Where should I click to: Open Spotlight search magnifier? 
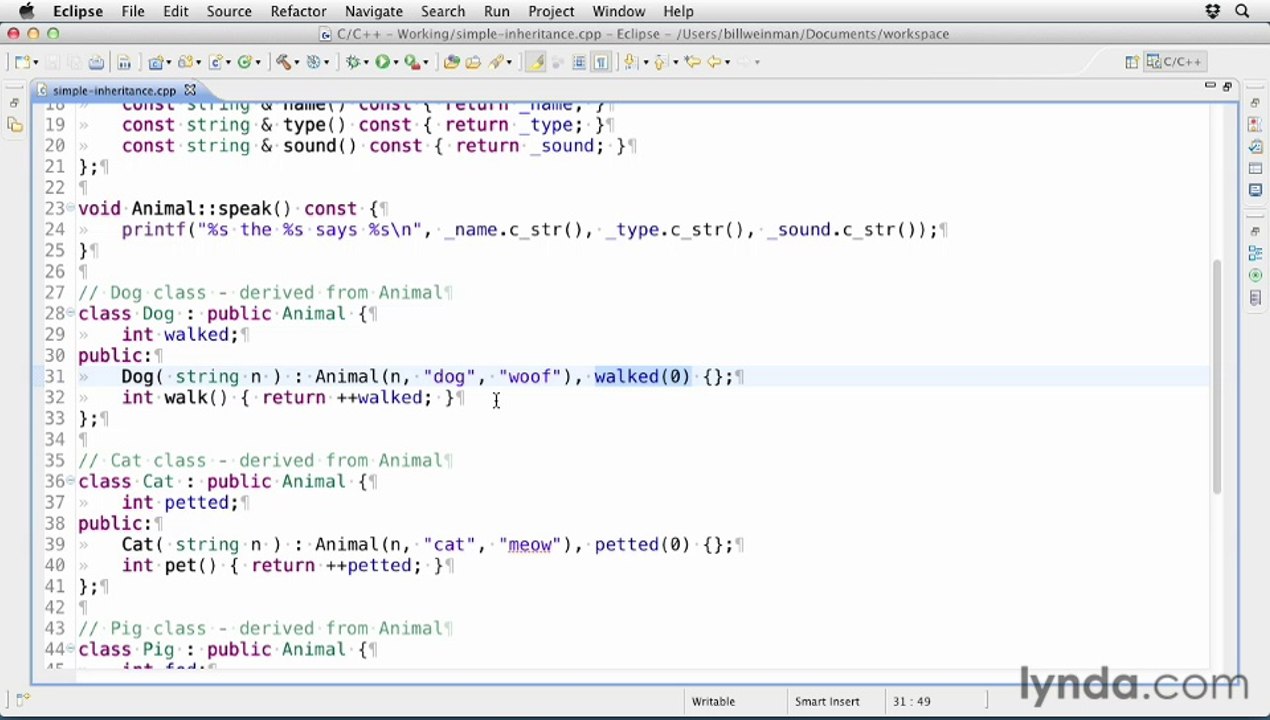click(x=1242, y=11)
